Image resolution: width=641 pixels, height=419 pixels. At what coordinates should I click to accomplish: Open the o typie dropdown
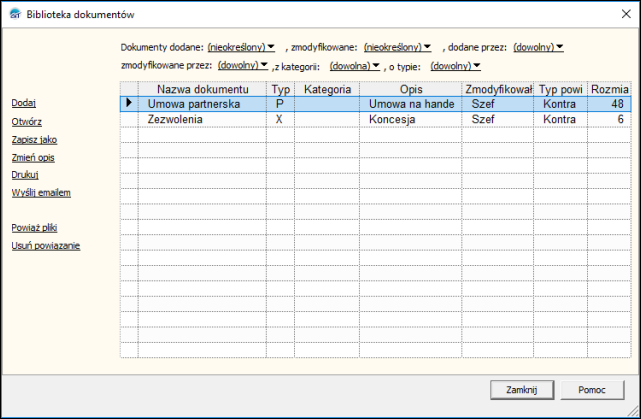click(455, 65)
